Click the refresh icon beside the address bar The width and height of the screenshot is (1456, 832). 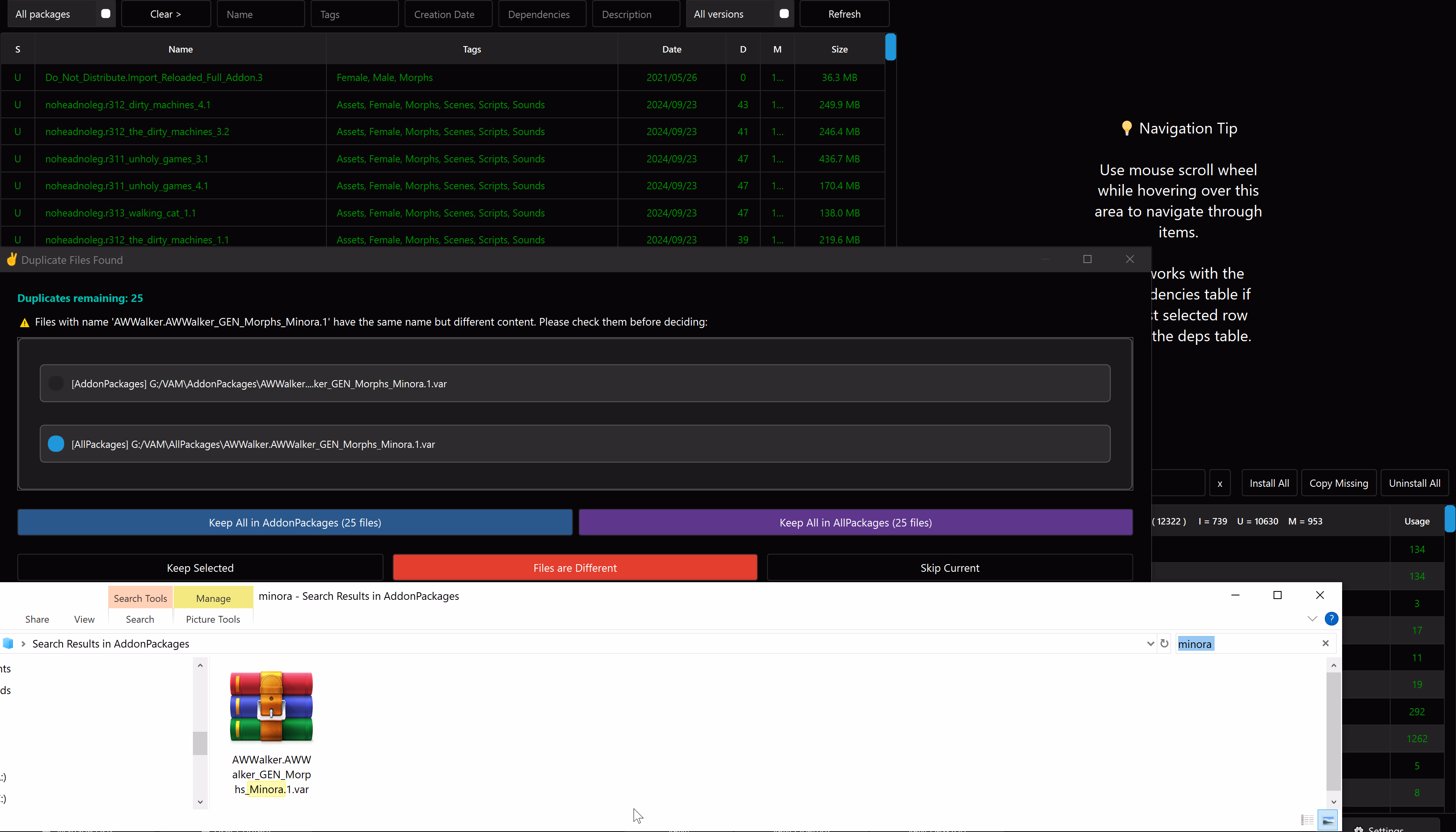coord(1164,644)
